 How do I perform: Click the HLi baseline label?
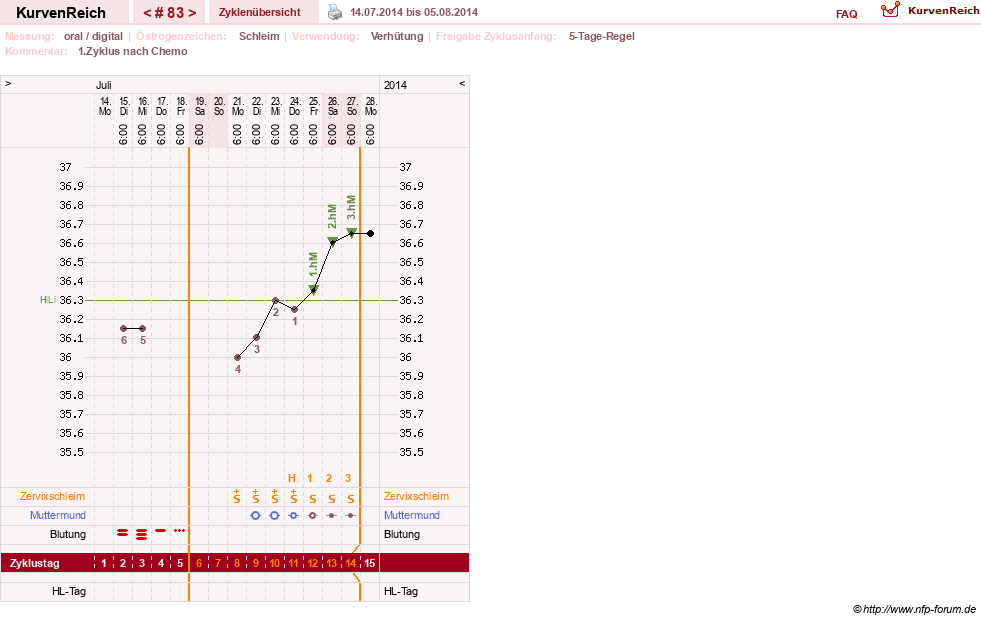[48, 300]
